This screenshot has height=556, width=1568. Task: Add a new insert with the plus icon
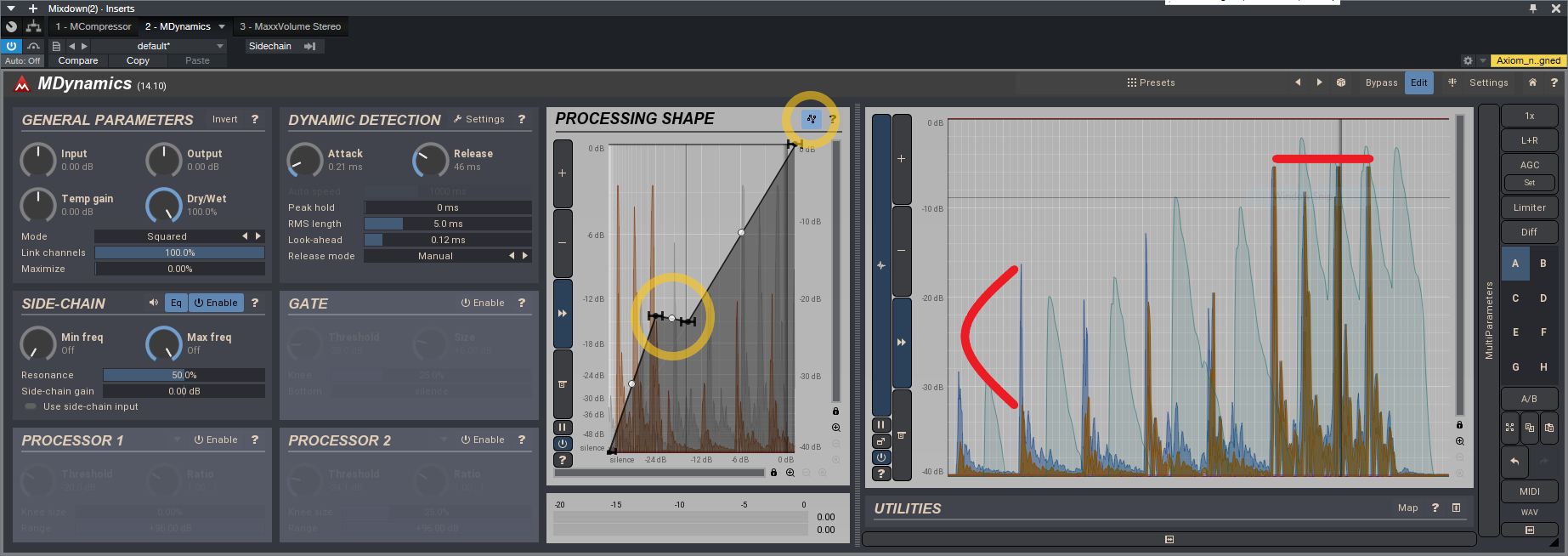click(33, 9)
